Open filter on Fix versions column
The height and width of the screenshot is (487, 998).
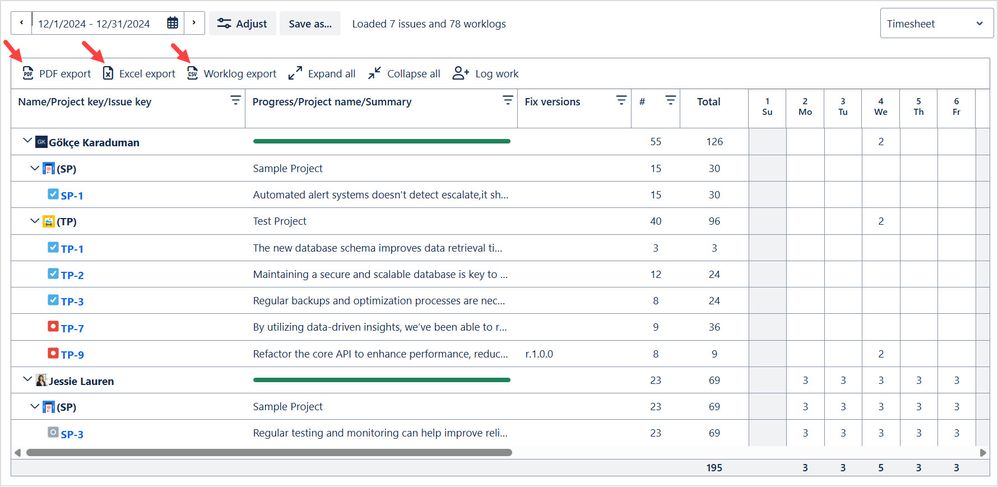622,101
